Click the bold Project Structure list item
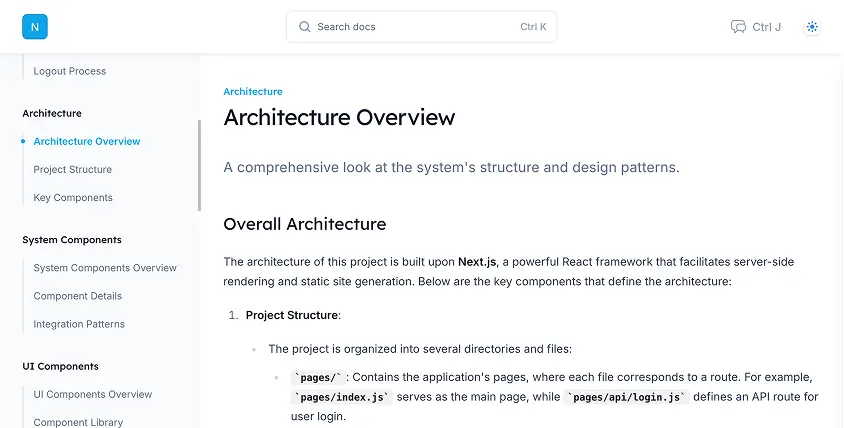Image resolution: width=844 pixels, height=428 pixels. click(x=292, y=315)
